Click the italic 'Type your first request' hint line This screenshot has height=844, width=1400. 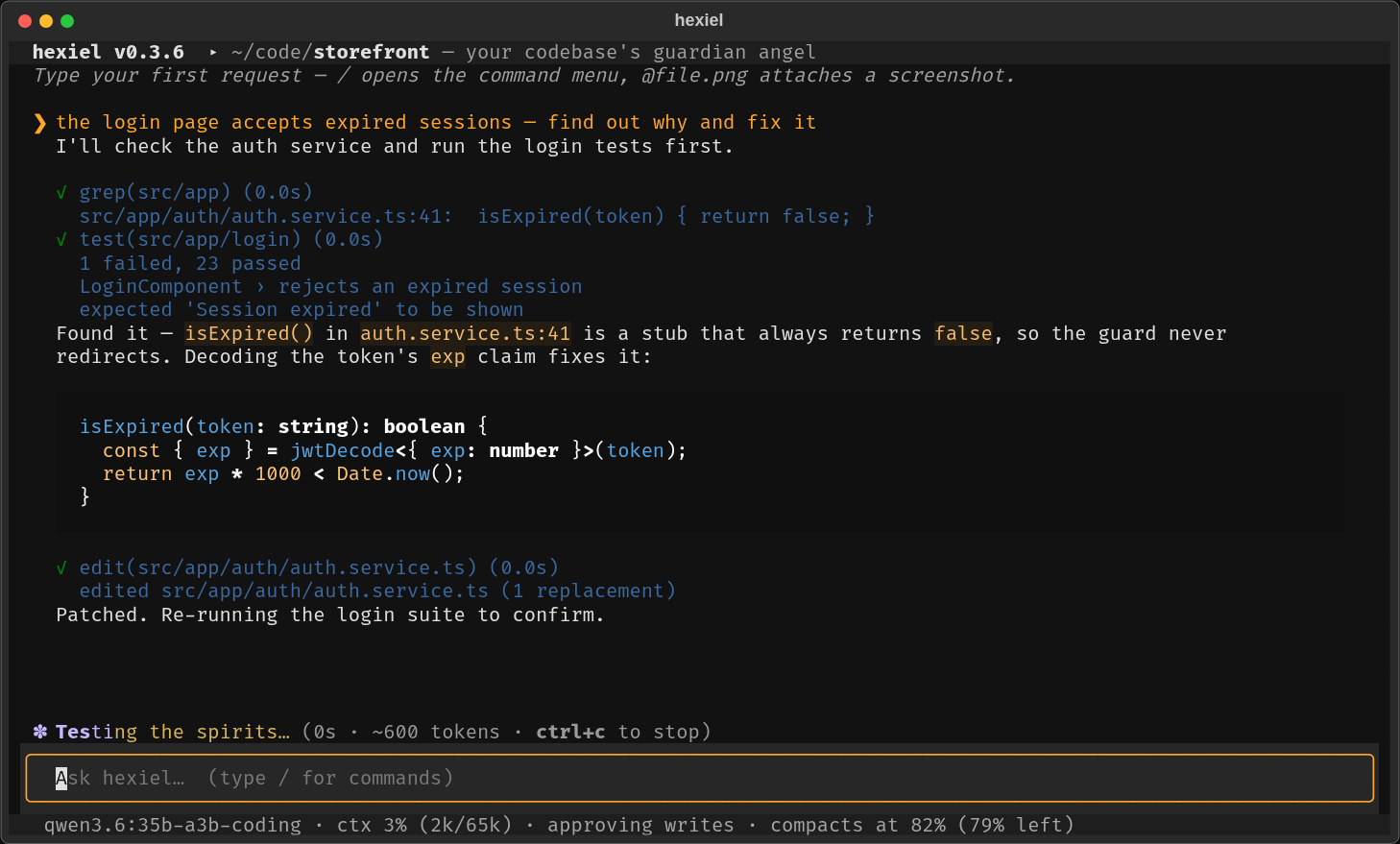click(x=523, y=76)
